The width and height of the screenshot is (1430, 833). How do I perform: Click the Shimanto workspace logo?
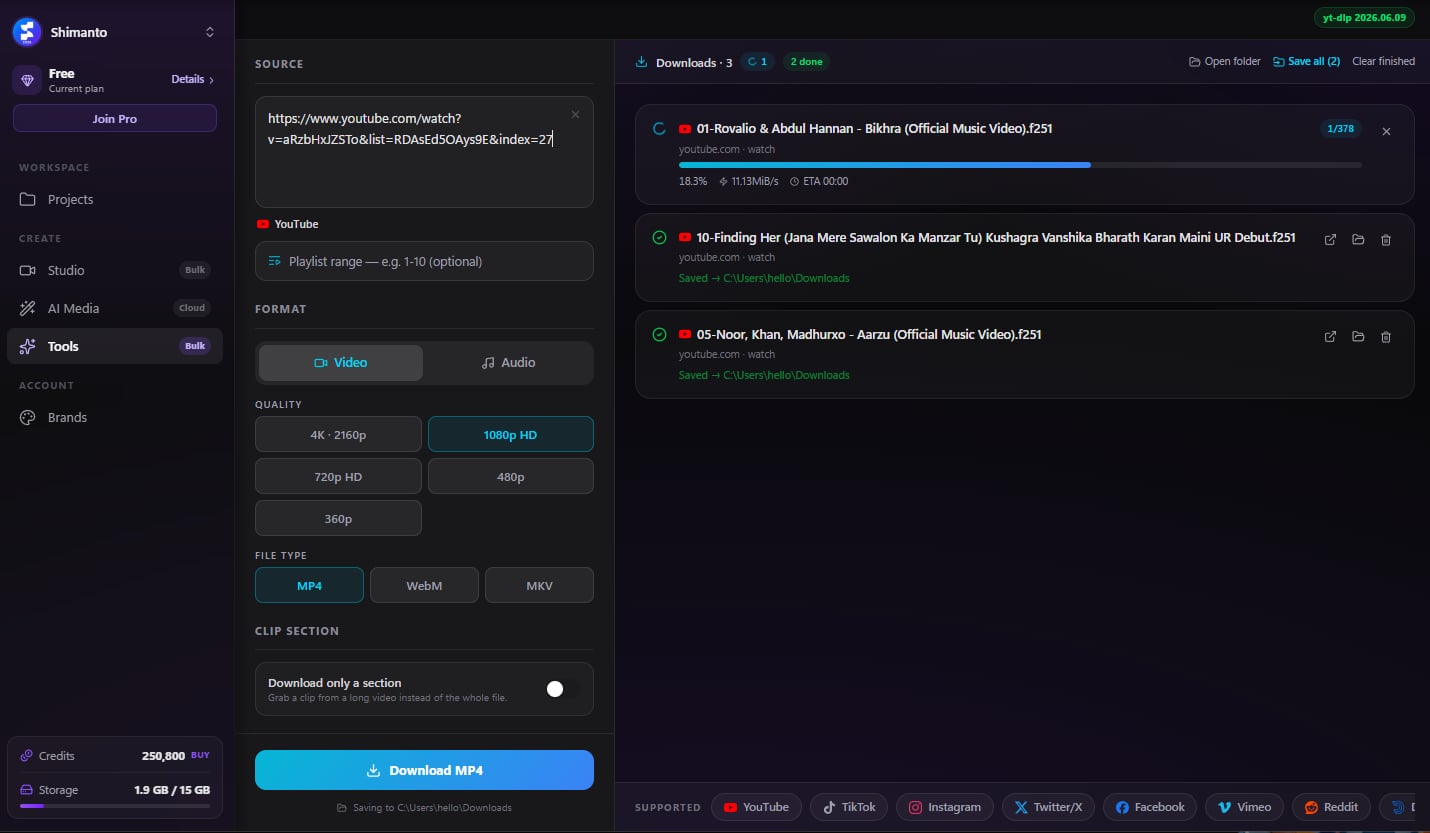pyautogui.click(x=27, y=32)
